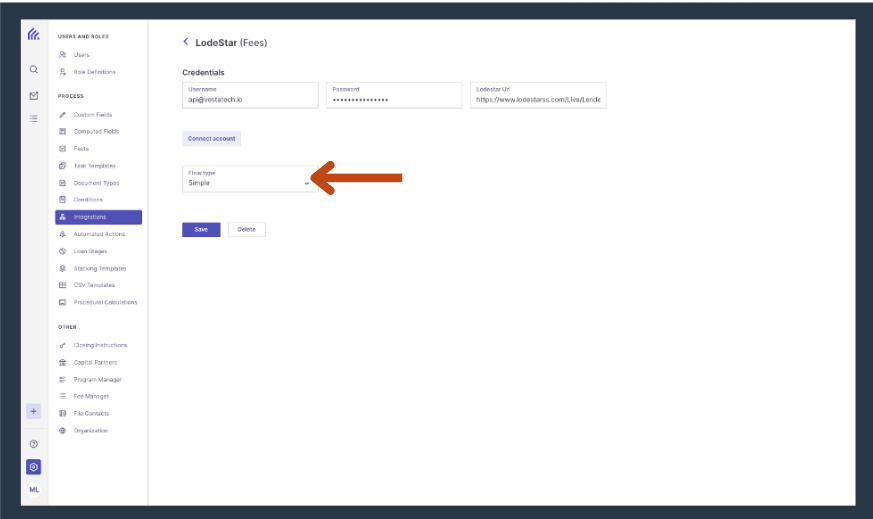The image size is (873, 519).
Task: Click the Connect account button
Action: click(x=212, y=139)
